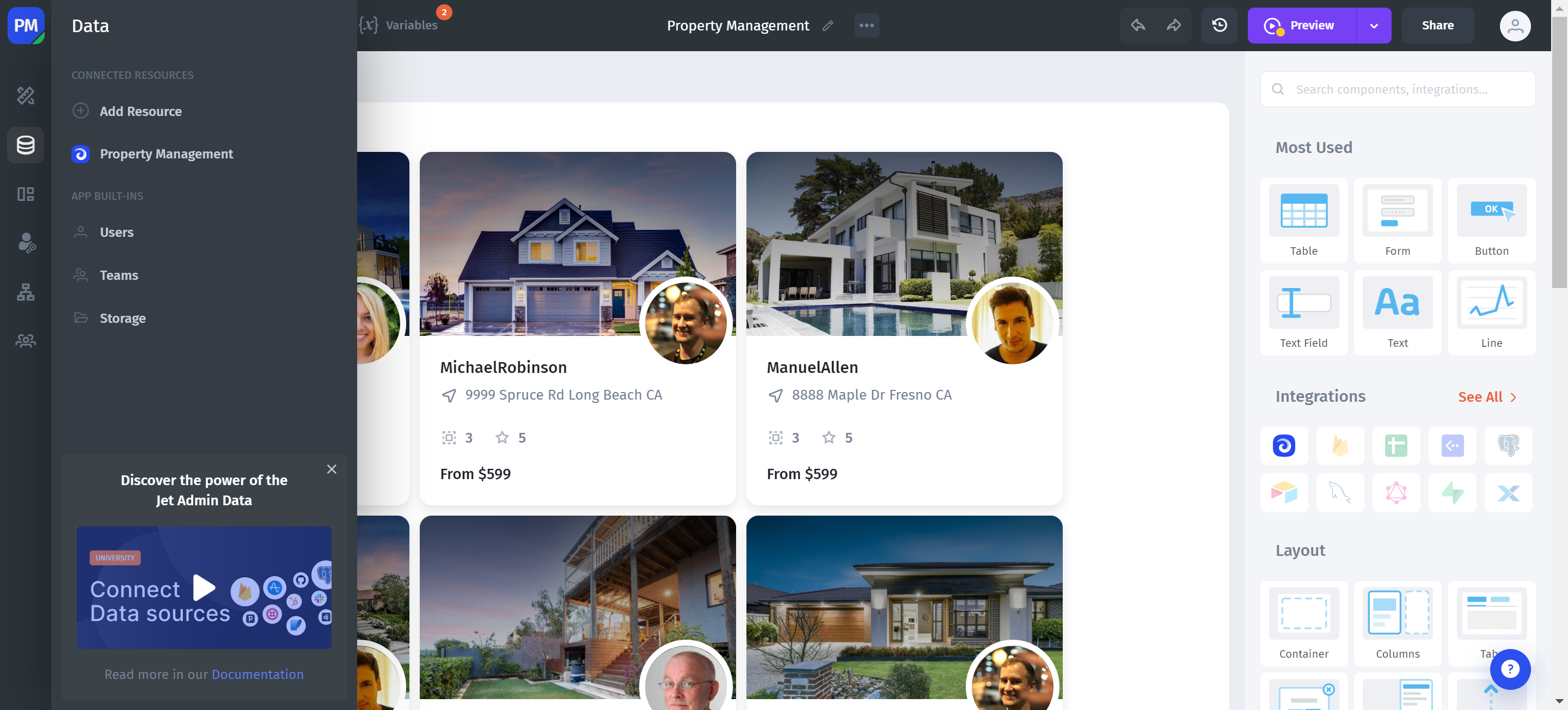1568x710 pixels.
Task: Click the redo arrow
Action: pyautogui.click(x=1174, y=26)
